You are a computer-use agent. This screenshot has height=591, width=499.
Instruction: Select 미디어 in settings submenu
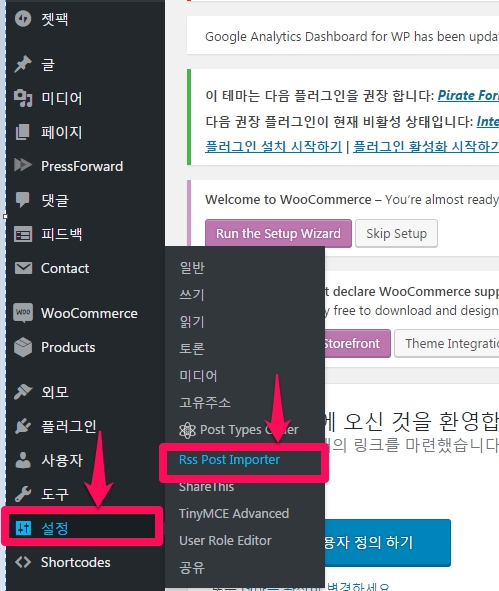(198, 375)
